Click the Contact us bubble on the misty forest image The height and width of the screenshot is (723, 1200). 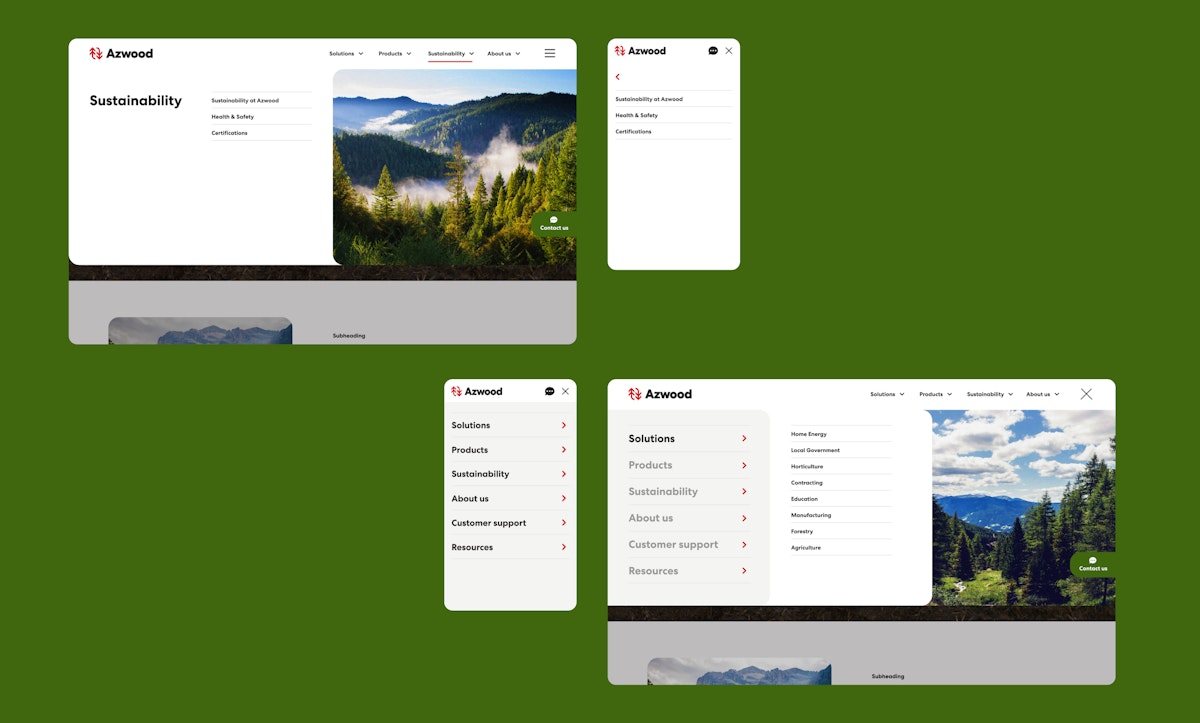tap(554, 224)
